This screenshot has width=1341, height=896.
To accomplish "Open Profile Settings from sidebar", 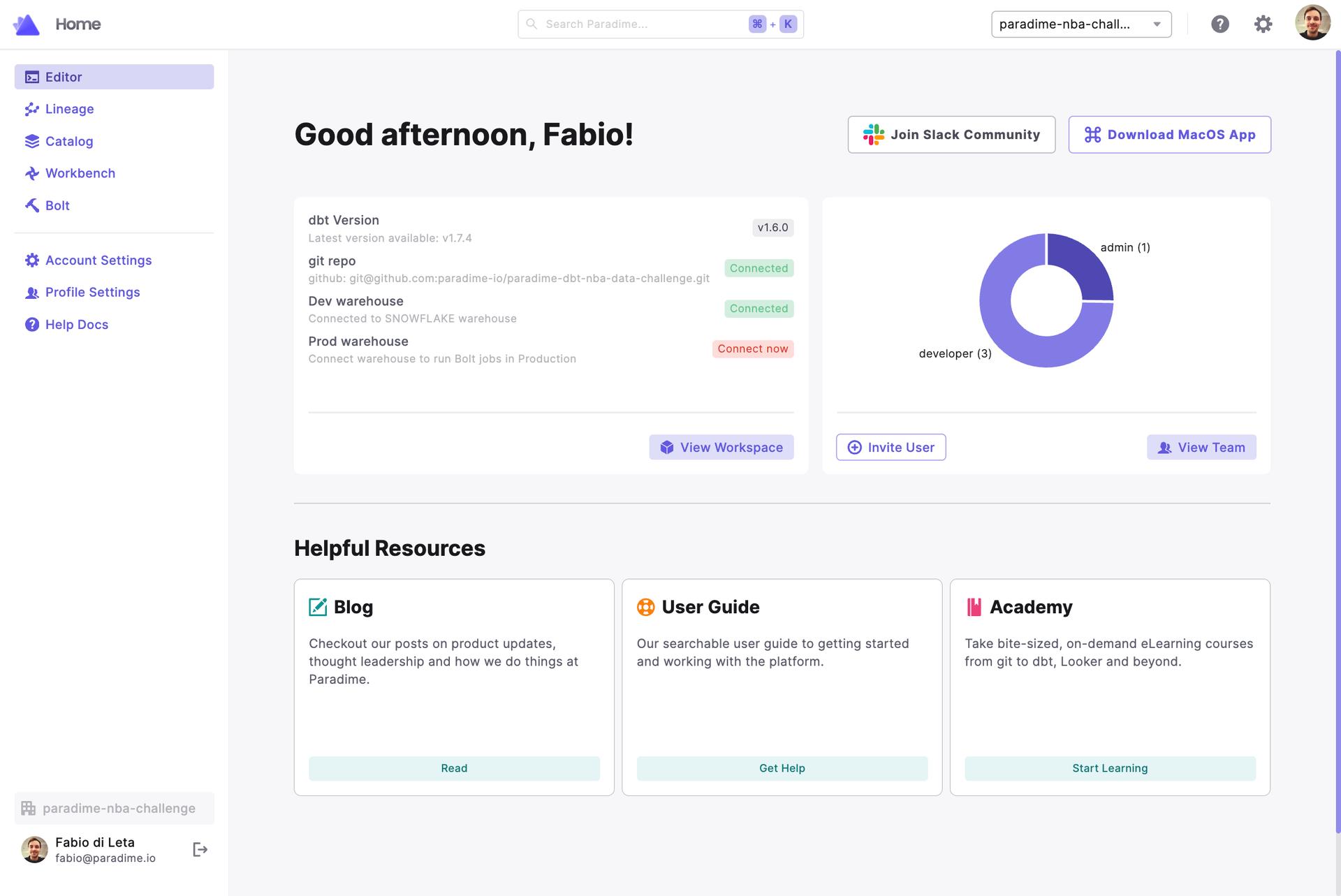I will click(x=92, y=293).
